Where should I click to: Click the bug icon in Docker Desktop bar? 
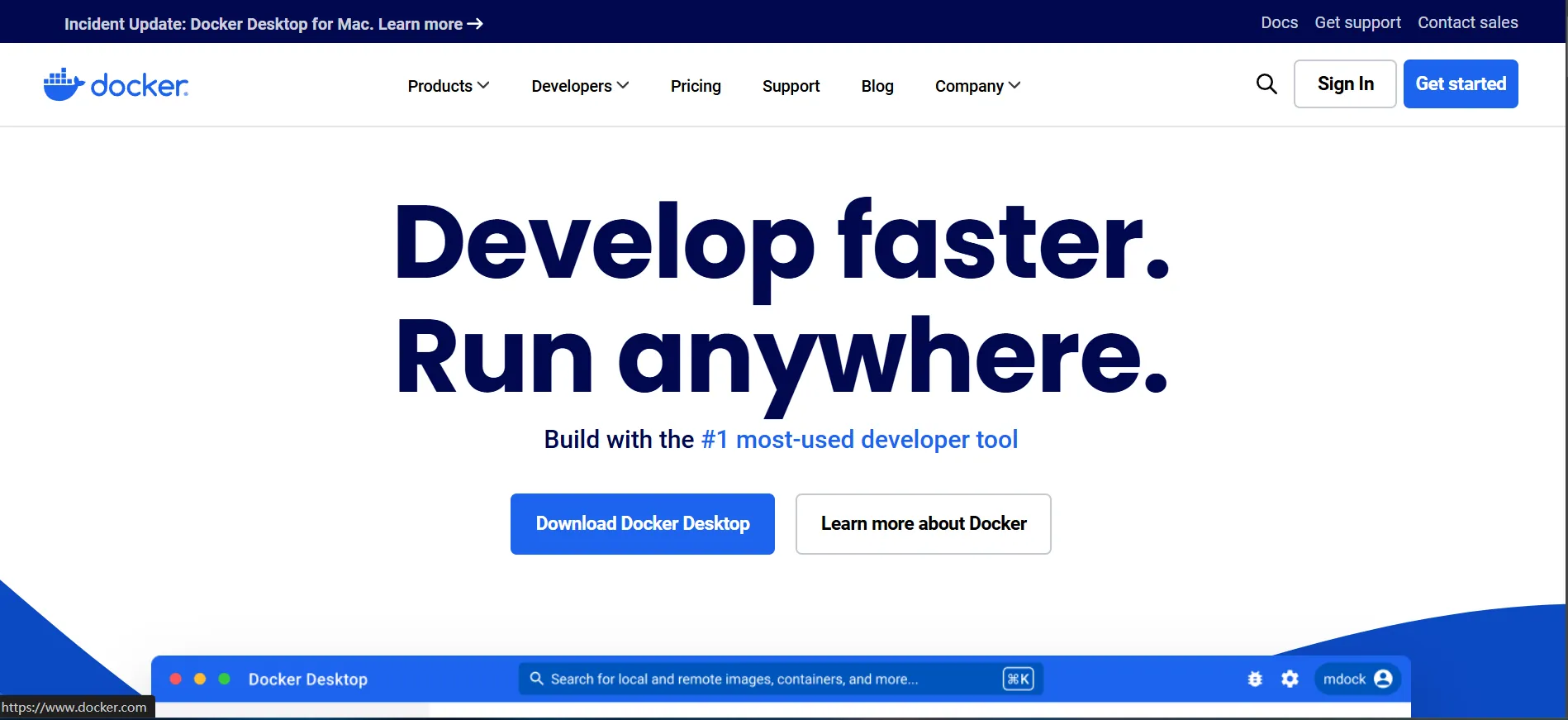[1255, 679]
